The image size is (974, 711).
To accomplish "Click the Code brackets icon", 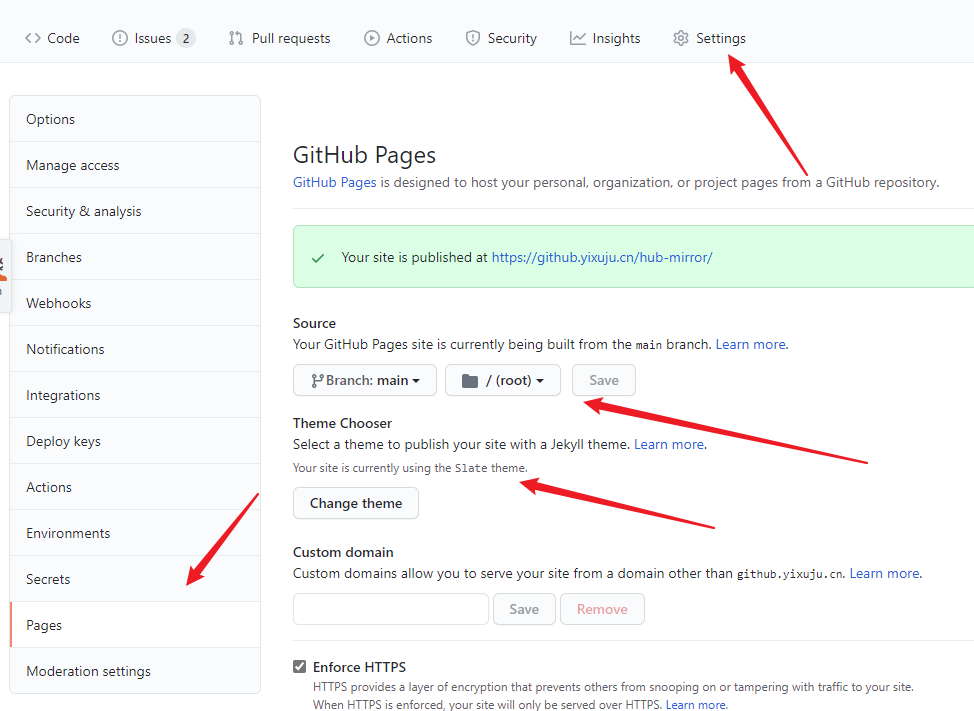I will click(x=33, y=38).
